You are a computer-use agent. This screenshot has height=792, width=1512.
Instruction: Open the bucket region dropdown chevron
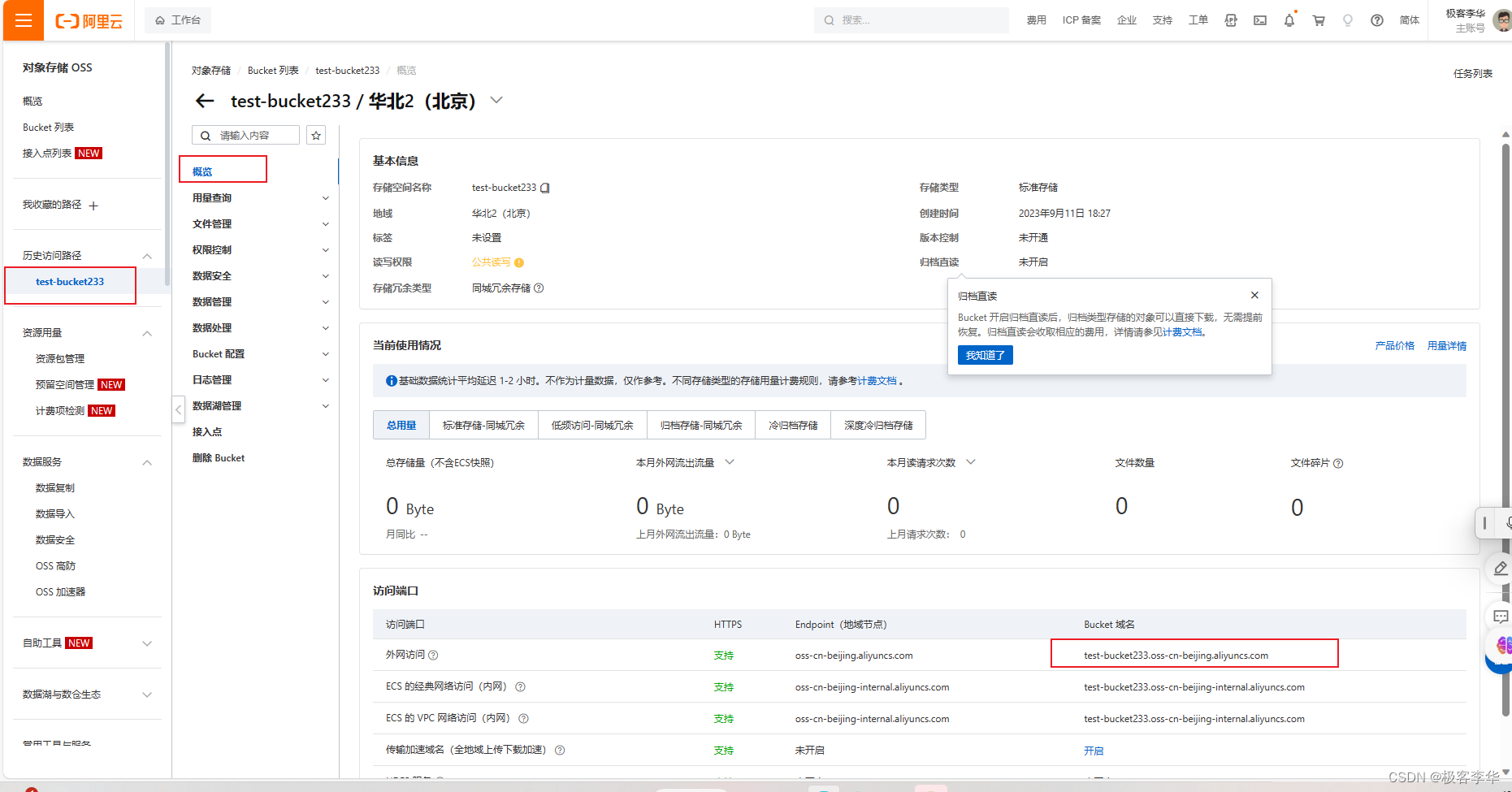click(x=496, y=100)
